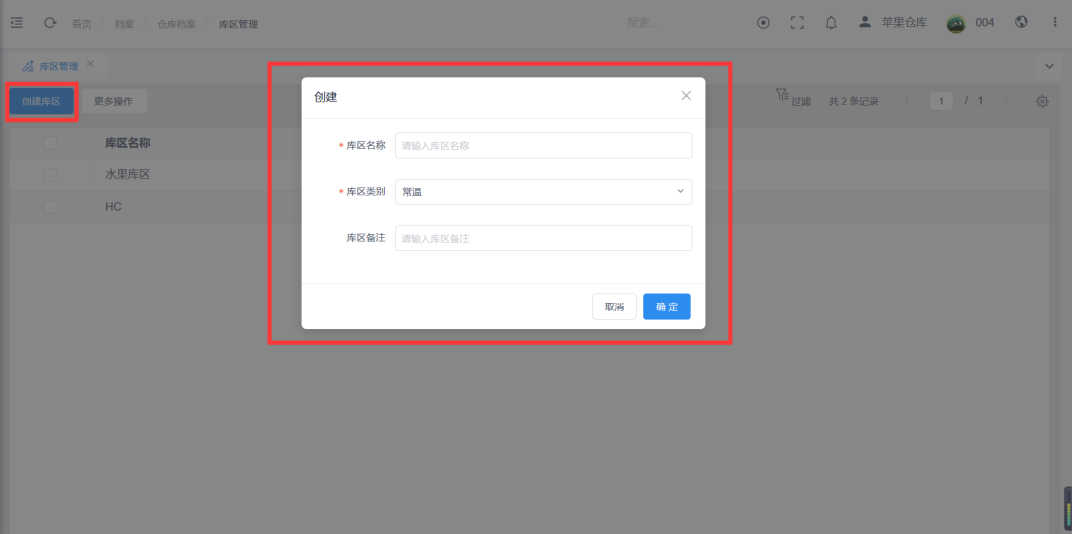Open the globe language icon
The image size is (1073, 534).
(1021, 22)
